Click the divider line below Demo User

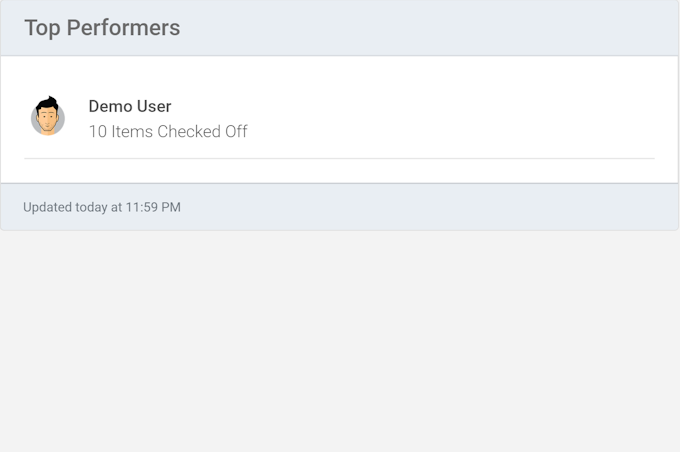[x=340, y=158]
